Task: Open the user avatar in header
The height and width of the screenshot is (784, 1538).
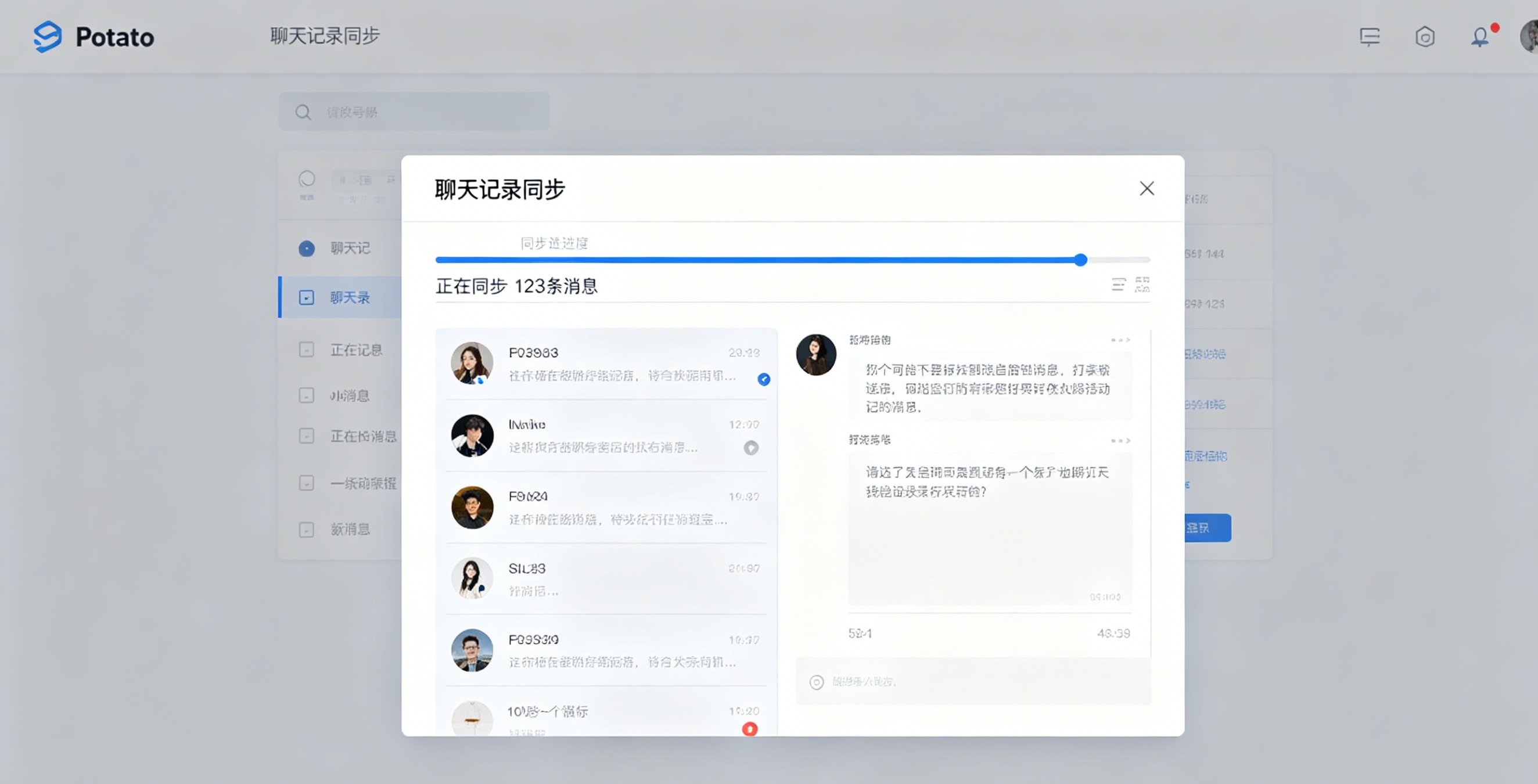Action: click(x=1529, y=37)
